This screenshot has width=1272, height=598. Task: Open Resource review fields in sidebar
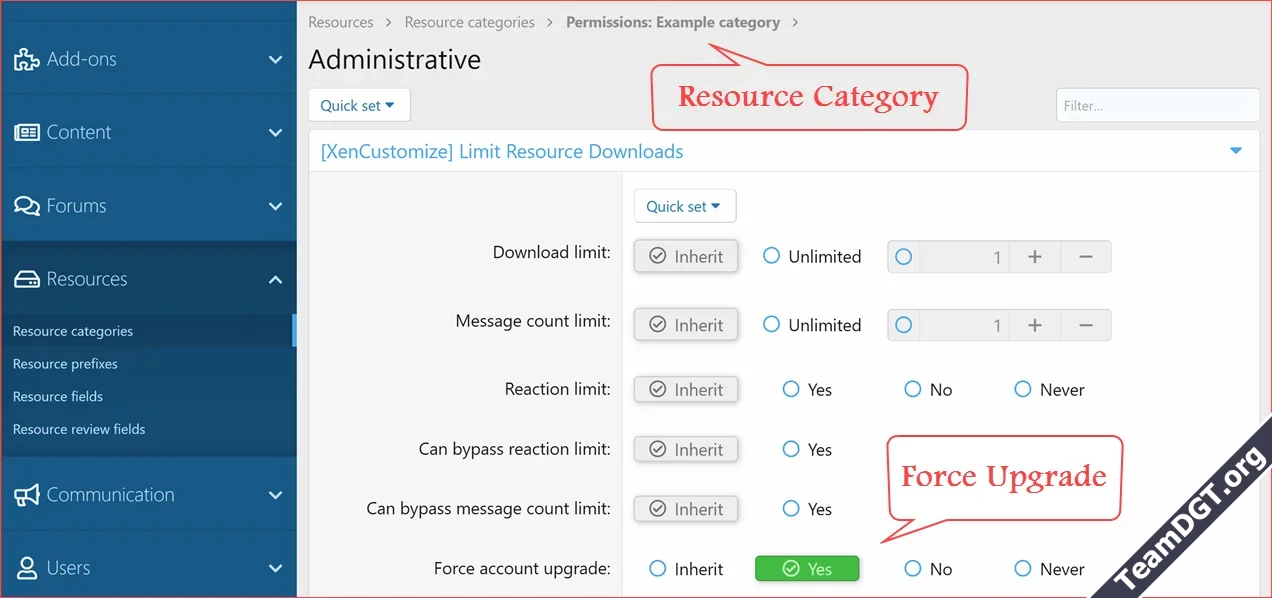[x=79, y=429]
